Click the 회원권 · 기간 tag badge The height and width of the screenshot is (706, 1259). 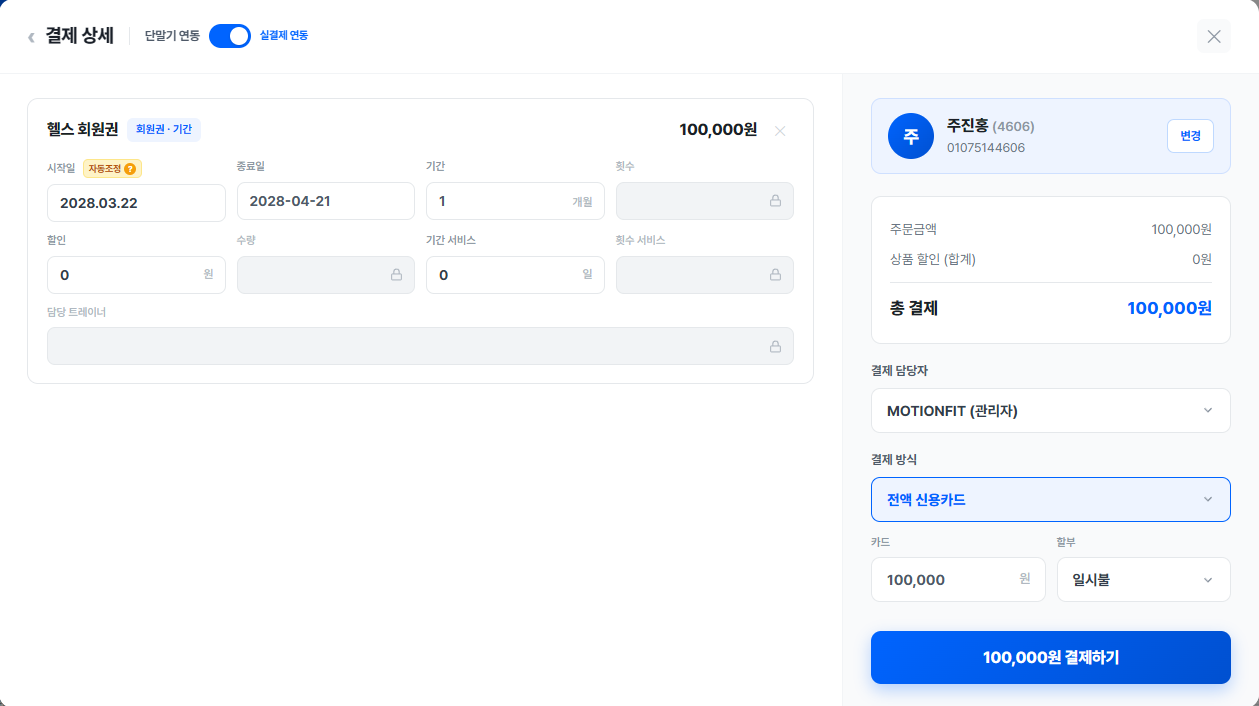click(x=164, y=129)
